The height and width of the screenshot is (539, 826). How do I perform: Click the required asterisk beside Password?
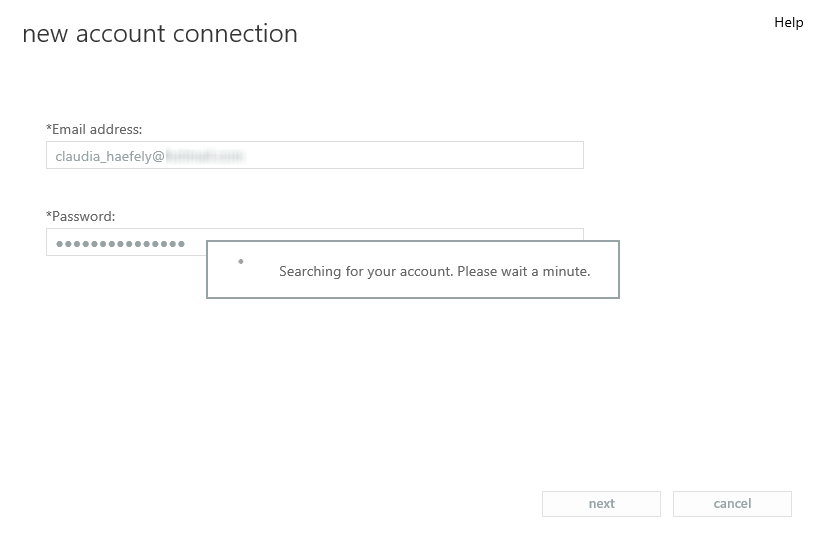click(49, 214)
